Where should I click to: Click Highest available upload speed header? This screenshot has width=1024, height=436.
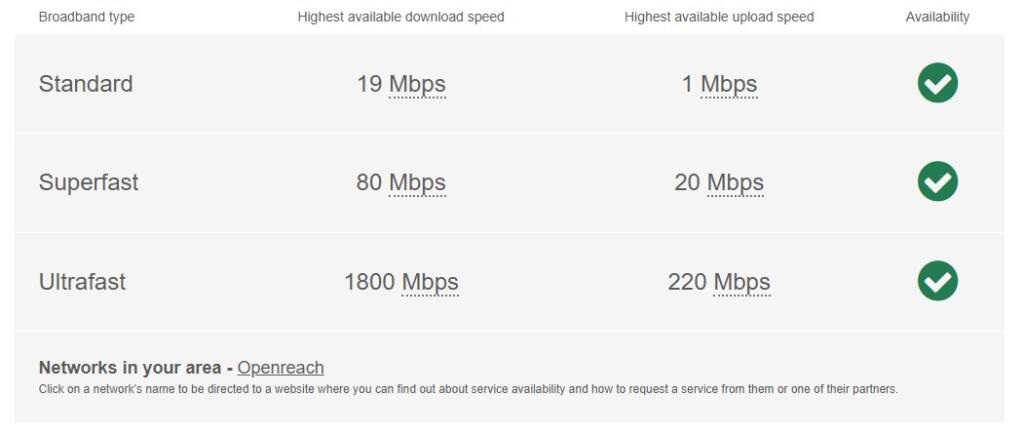point(719,17)
